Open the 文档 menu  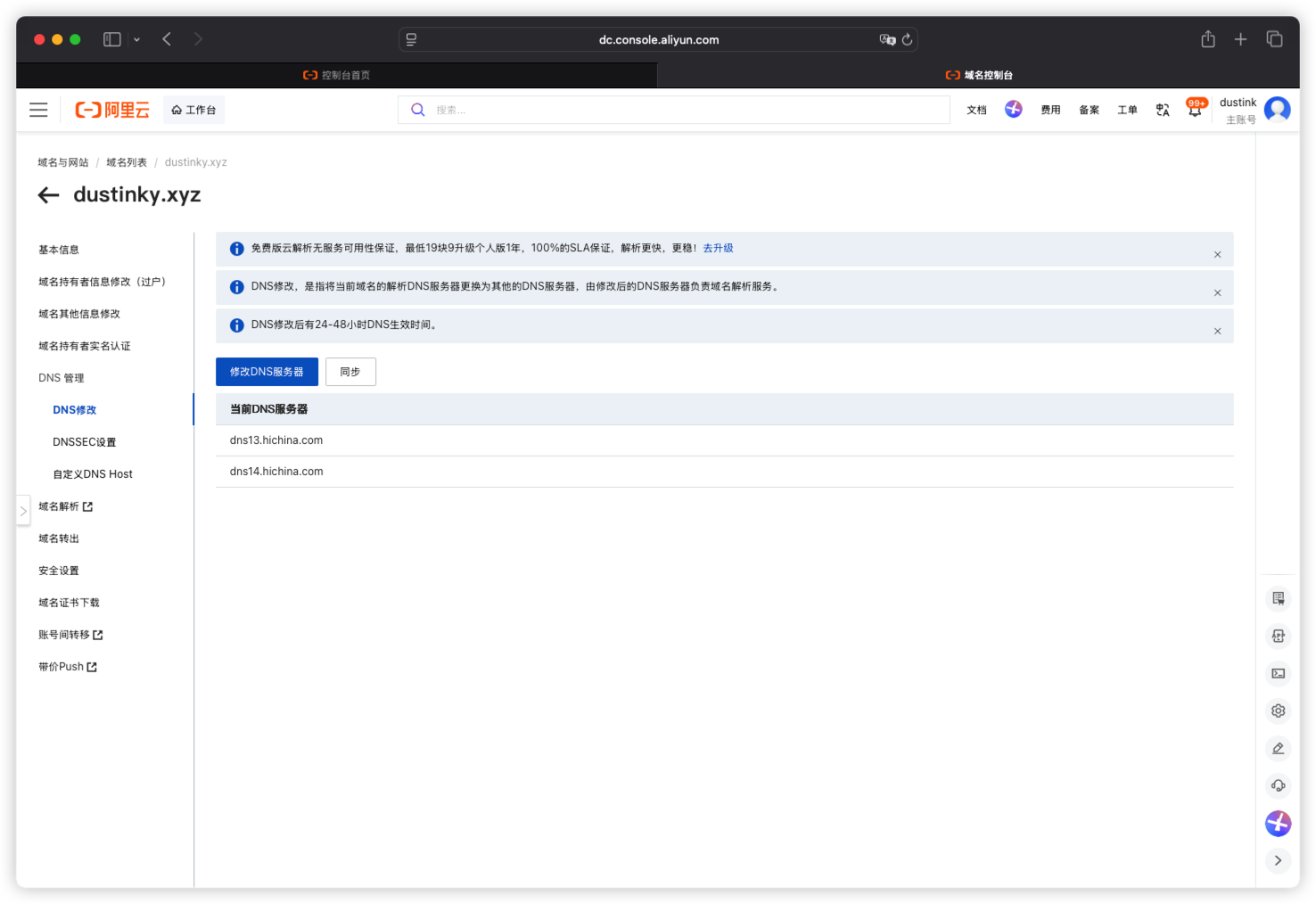coord(976,110)
